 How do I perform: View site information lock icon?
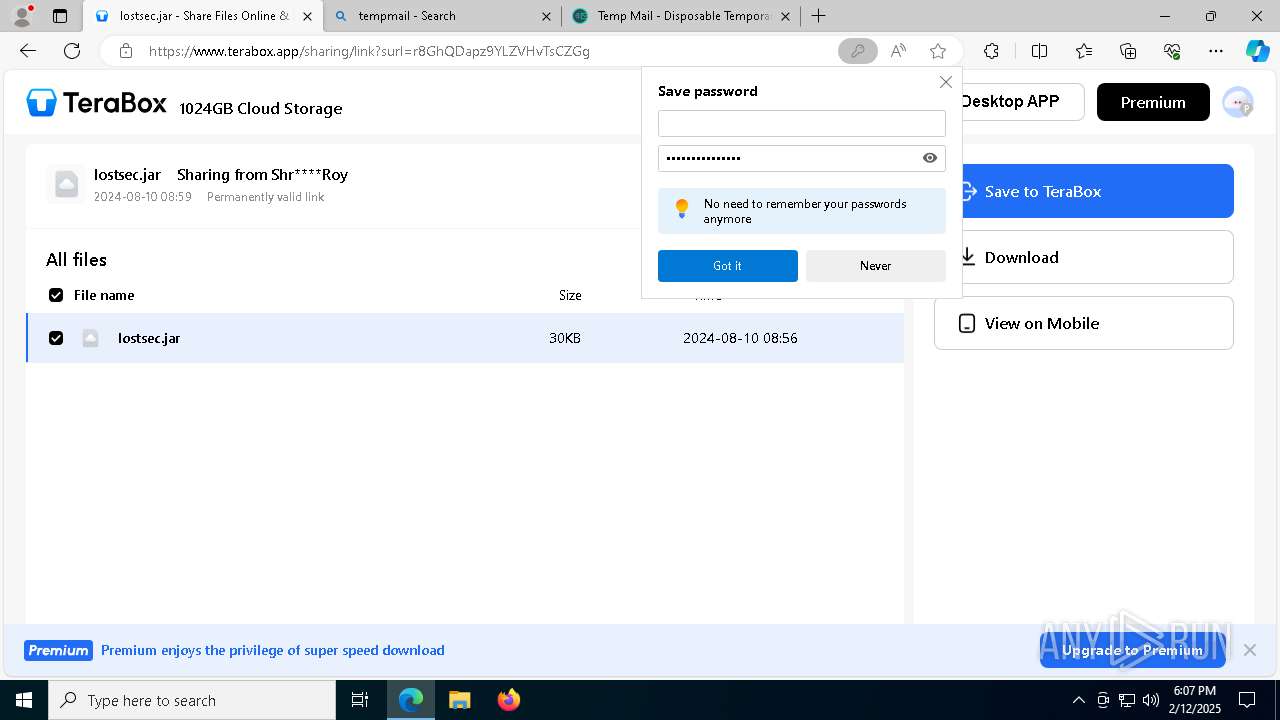click(x=125, y=51)
